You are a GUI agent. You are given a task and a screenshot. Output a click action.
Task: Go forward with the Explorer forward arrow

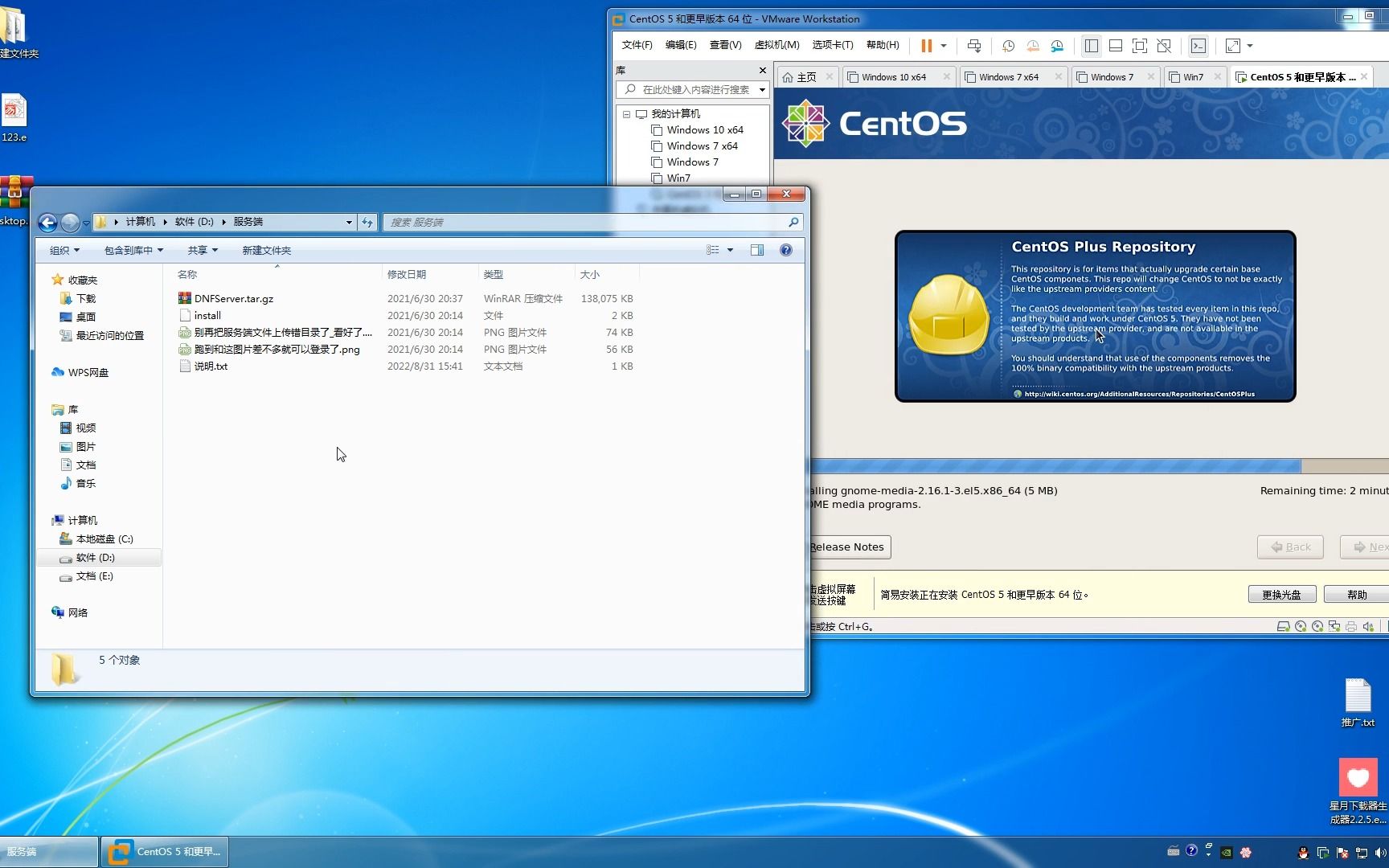coord(70,223)
